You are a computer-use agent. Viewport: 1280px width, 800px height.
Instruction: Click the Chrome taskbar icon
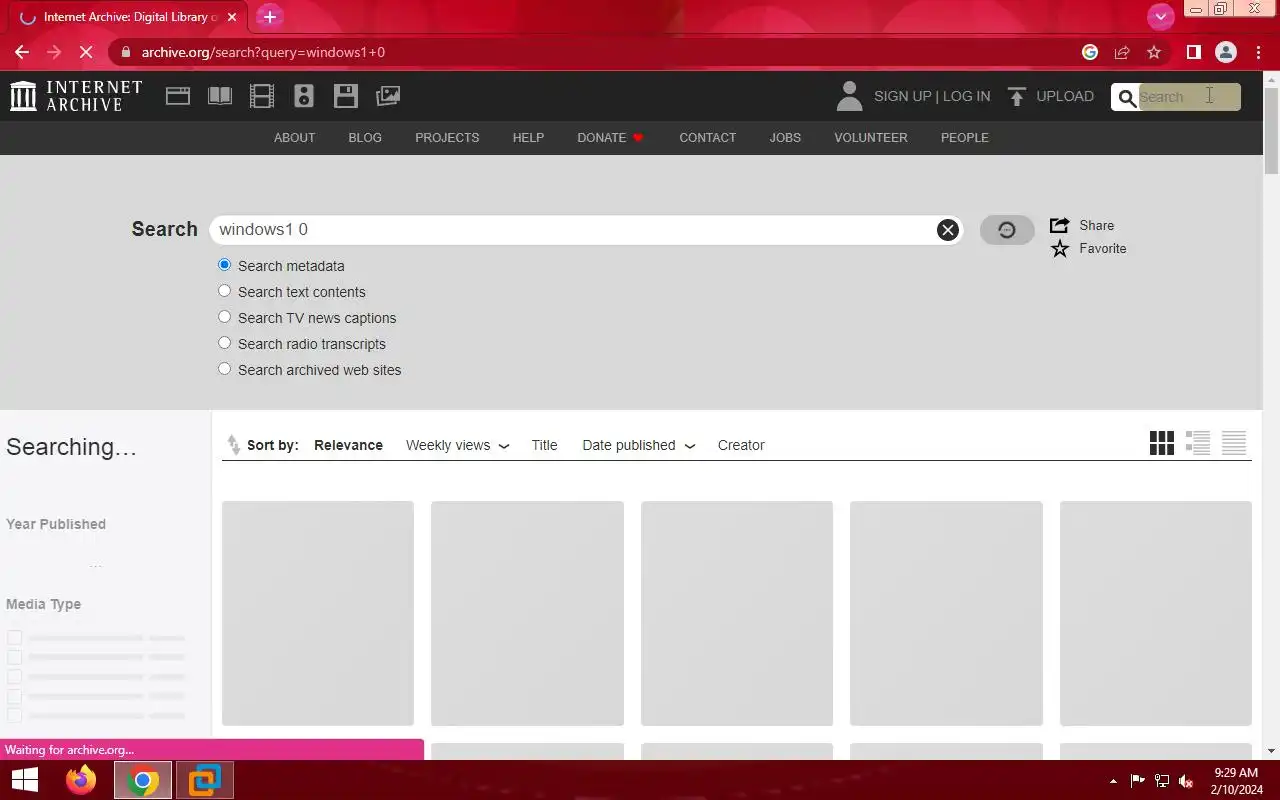[142, 780]
